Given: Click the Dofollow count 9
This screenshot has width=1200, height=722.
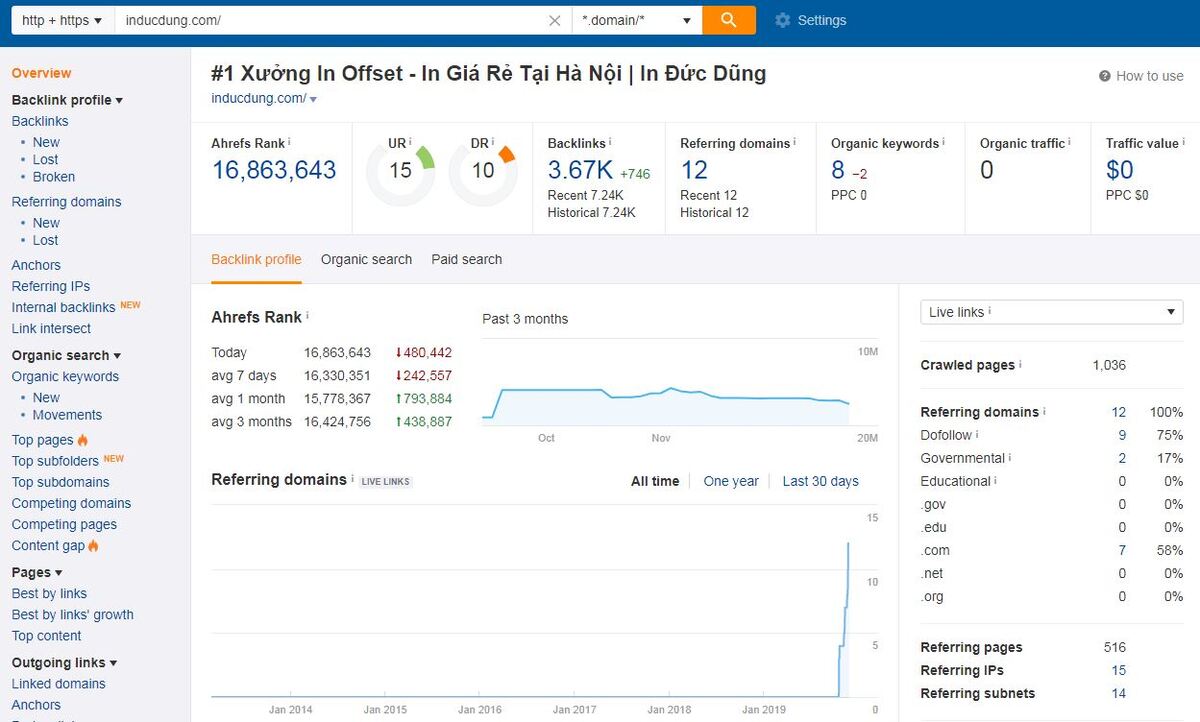Looking at the screenshot, I should click(1122, 435).
